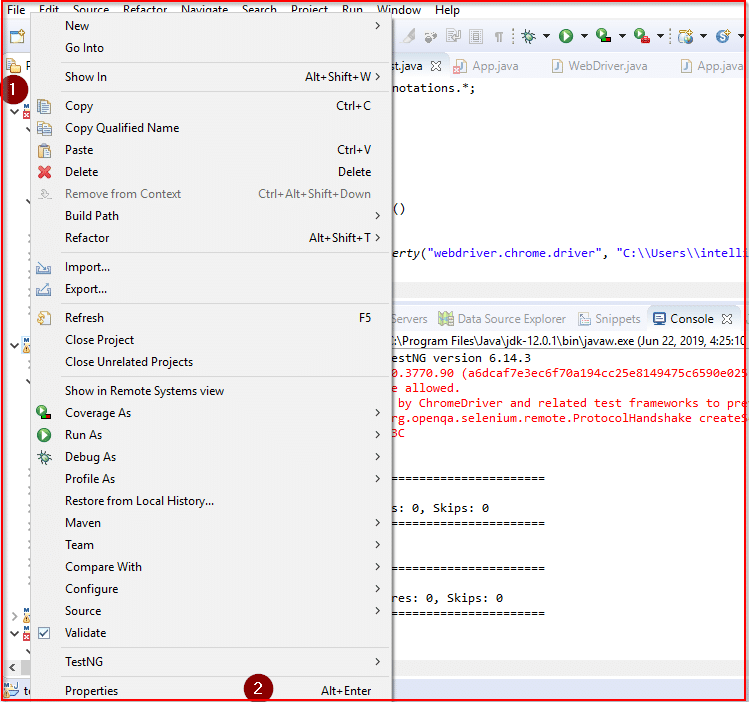Click the Package Explorer scroll-left arrow
Viewport: 749px width, 702px height.
12,667
